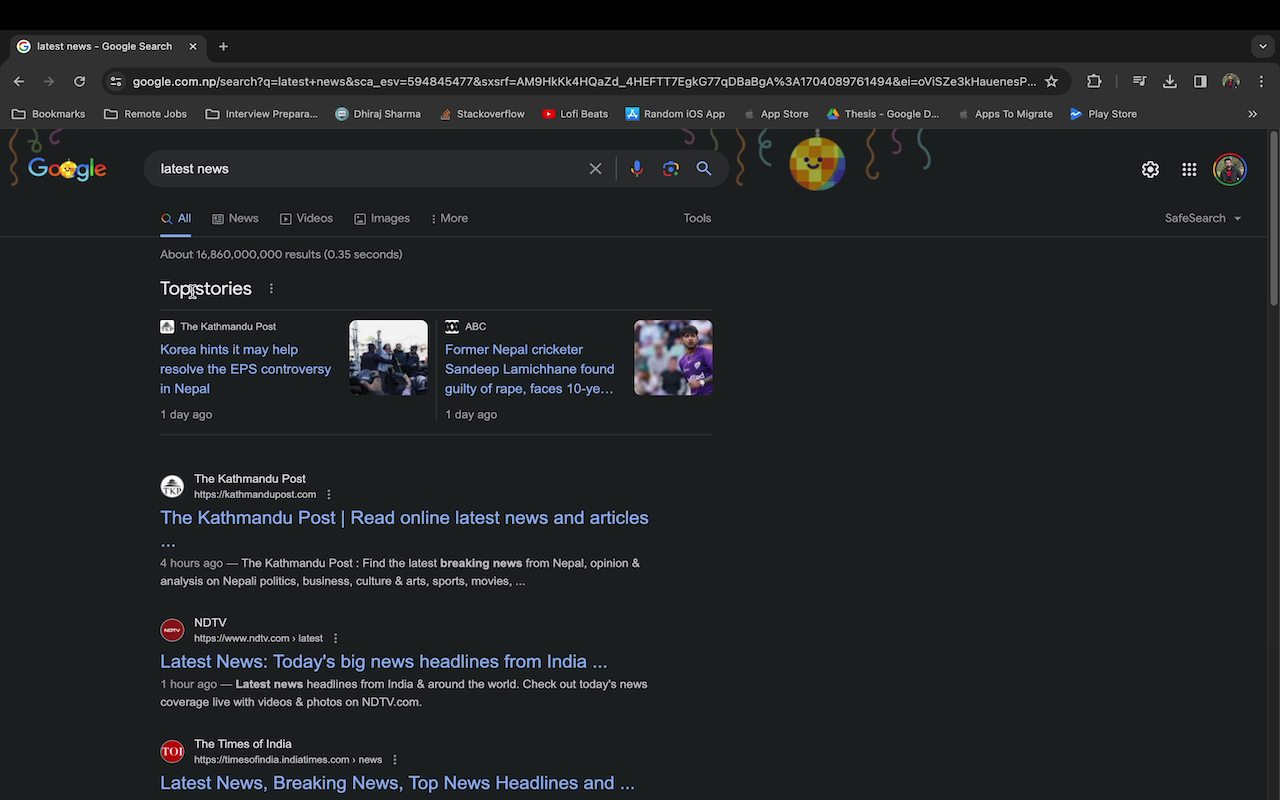Open the three-dot menu beside Top stories
1280x800 pixels.
coord(271,288)
